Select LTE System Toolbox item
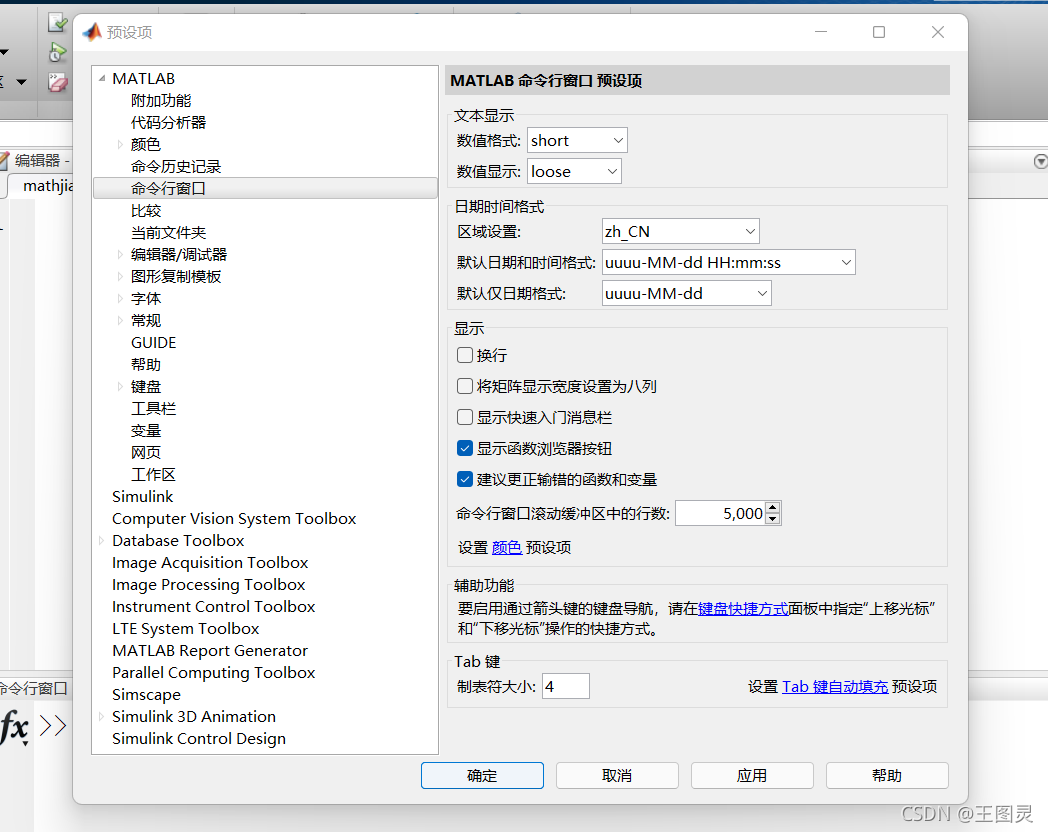1048x832 pixels. pos(185,628)
